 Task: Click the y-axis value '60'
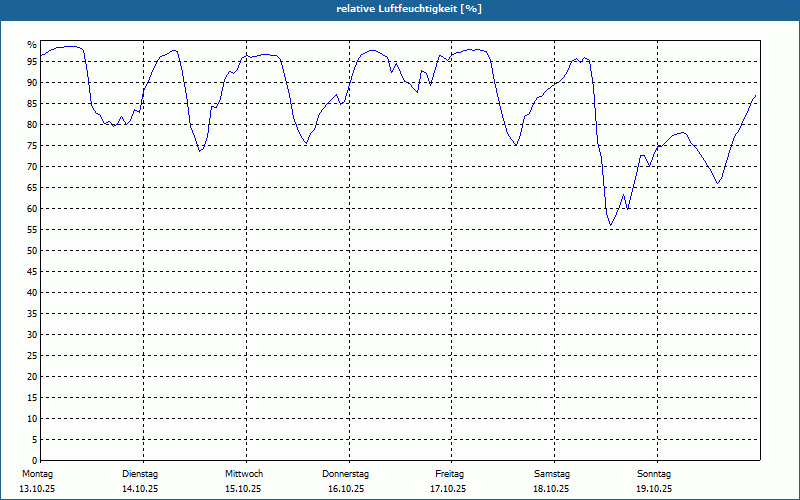click(x=32, y=209)
